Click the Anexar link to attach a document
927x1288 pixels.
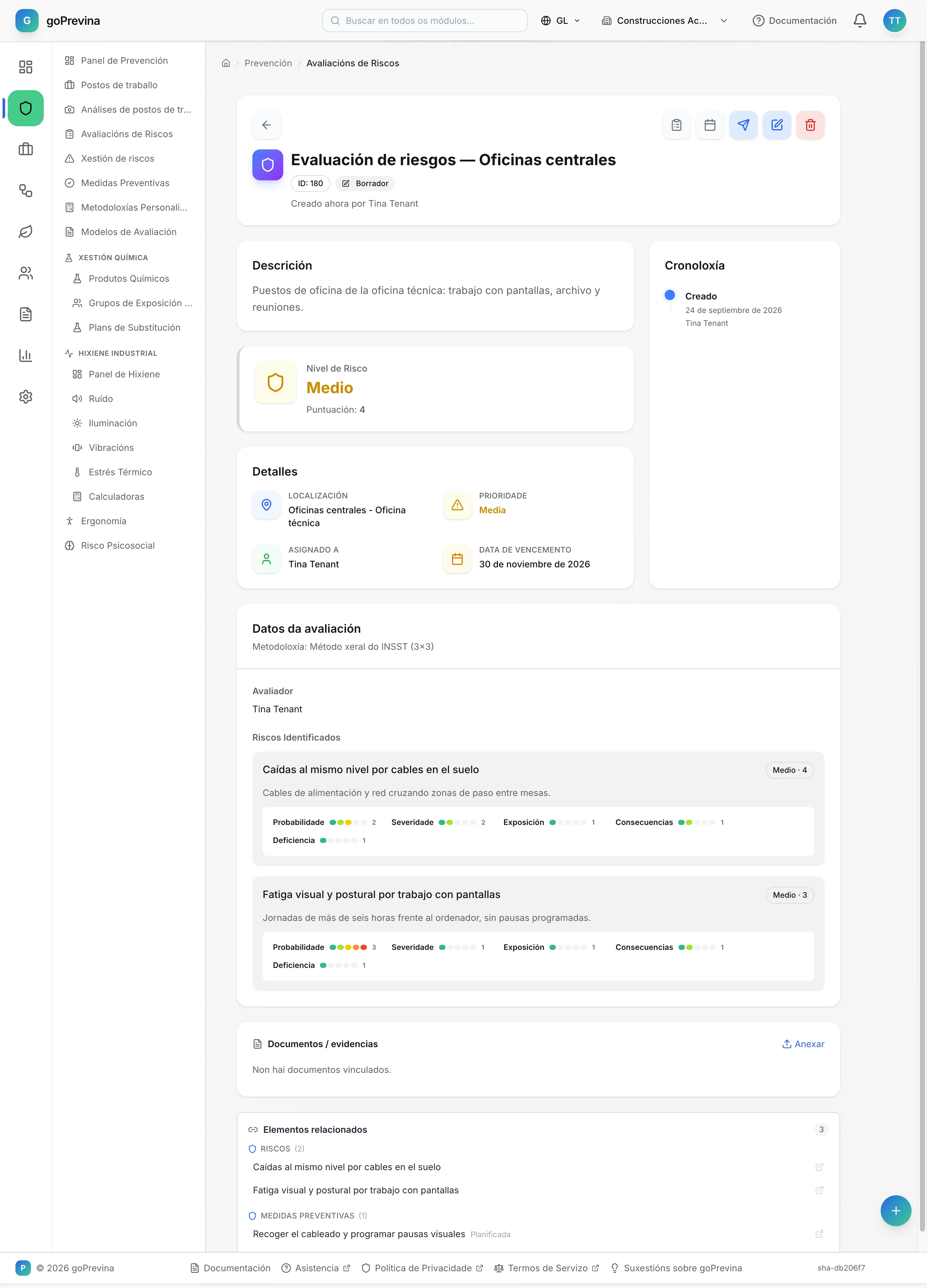(x=803, y=1044)
